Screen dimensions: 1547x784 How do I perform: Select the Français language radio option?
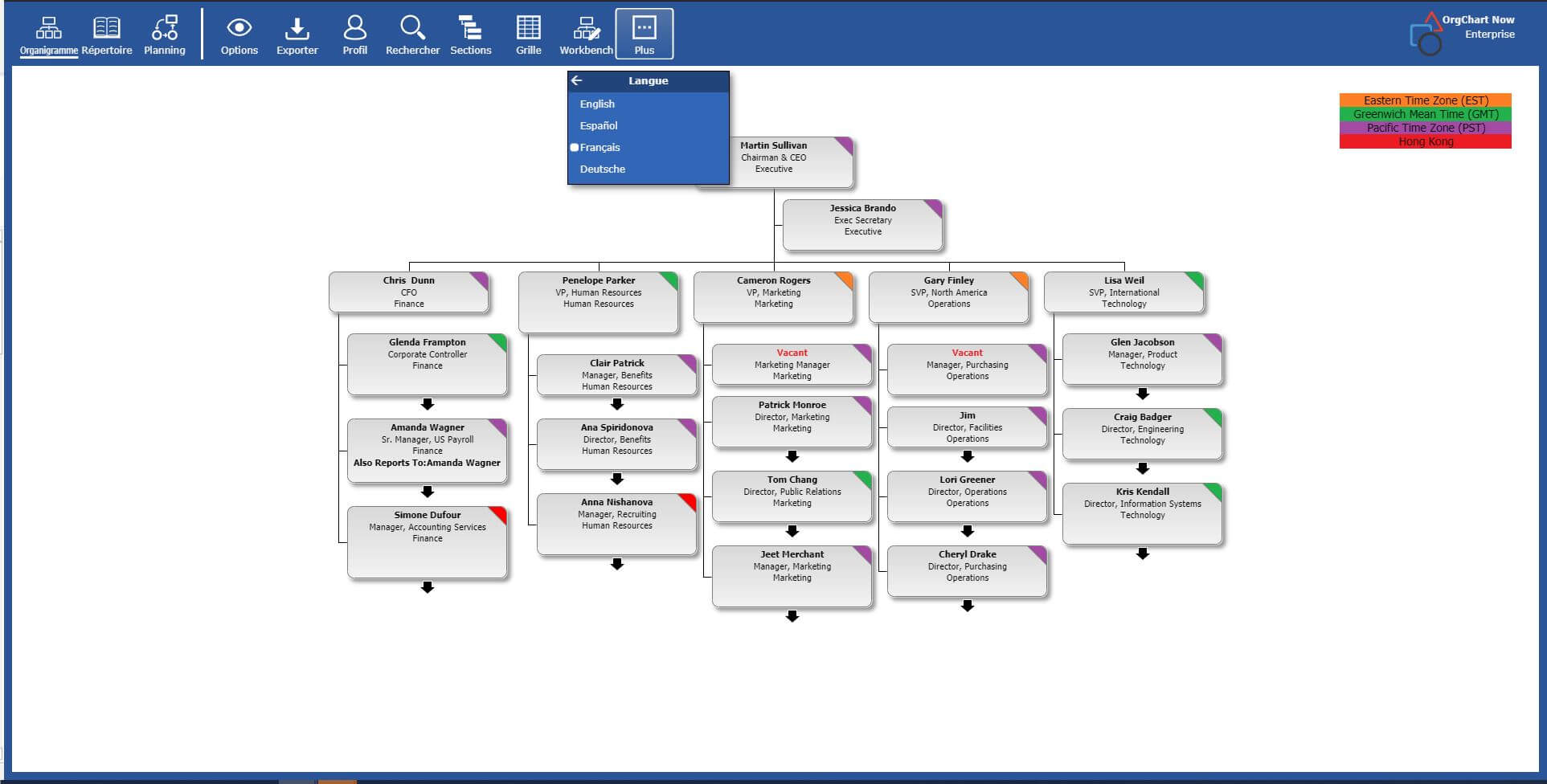(x=575, y=148)
